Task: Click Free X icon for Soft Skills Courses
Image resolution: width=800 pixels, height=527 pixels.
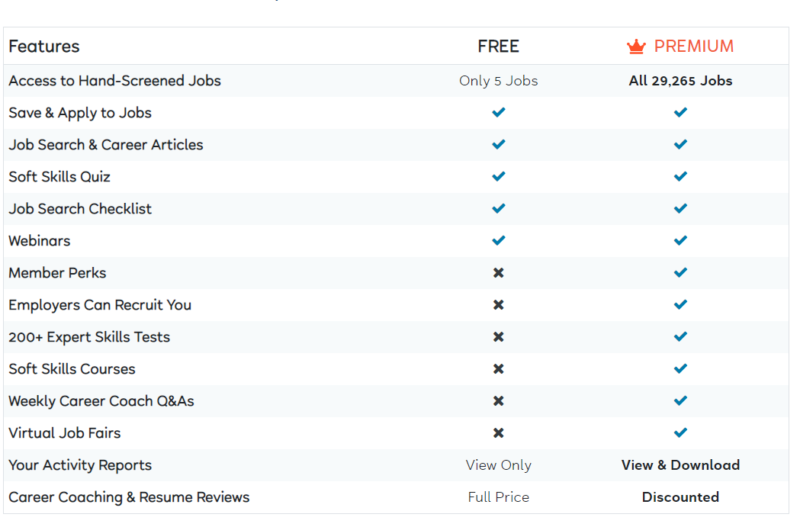Action: coord(498,369)
